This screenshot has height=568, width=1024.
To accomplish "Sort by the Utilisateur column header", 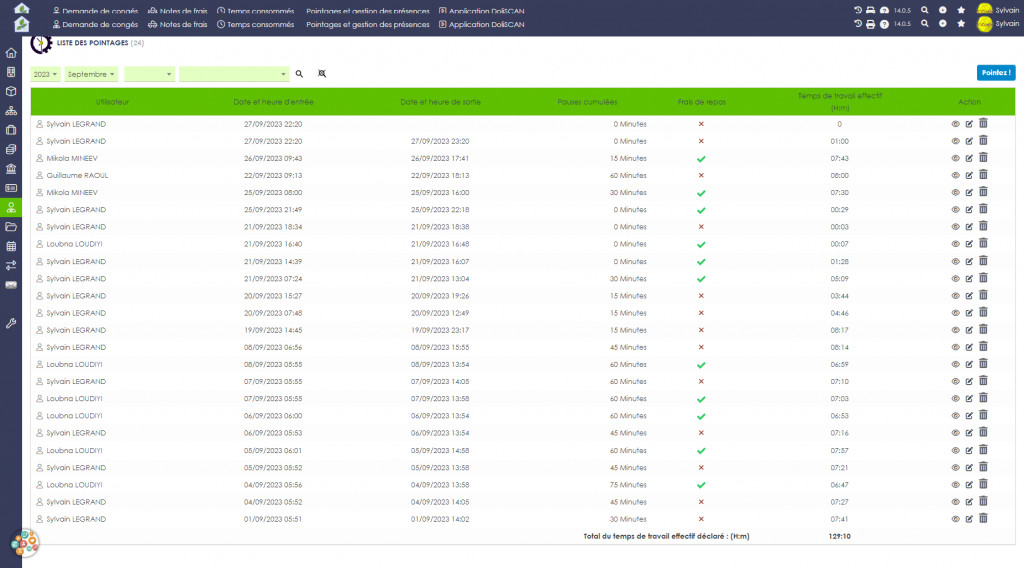I will tap(112, 102).
